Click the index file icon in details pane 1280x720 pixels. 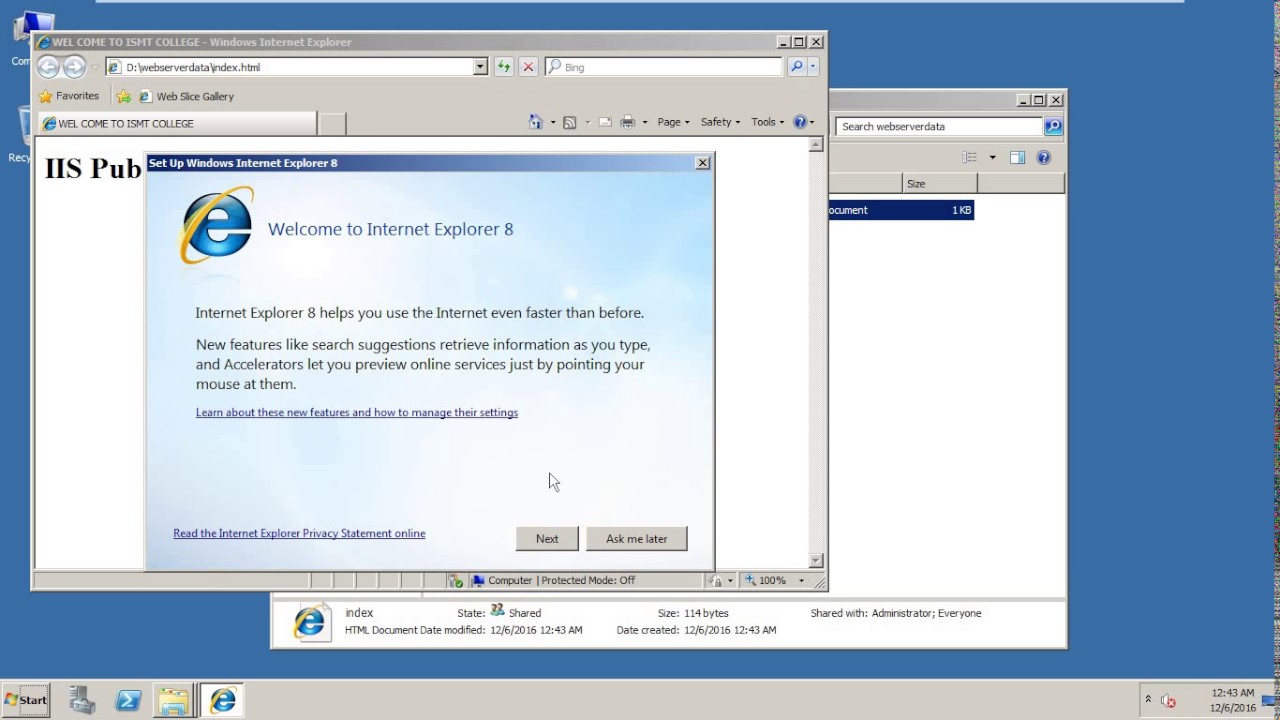coord(310,622)
